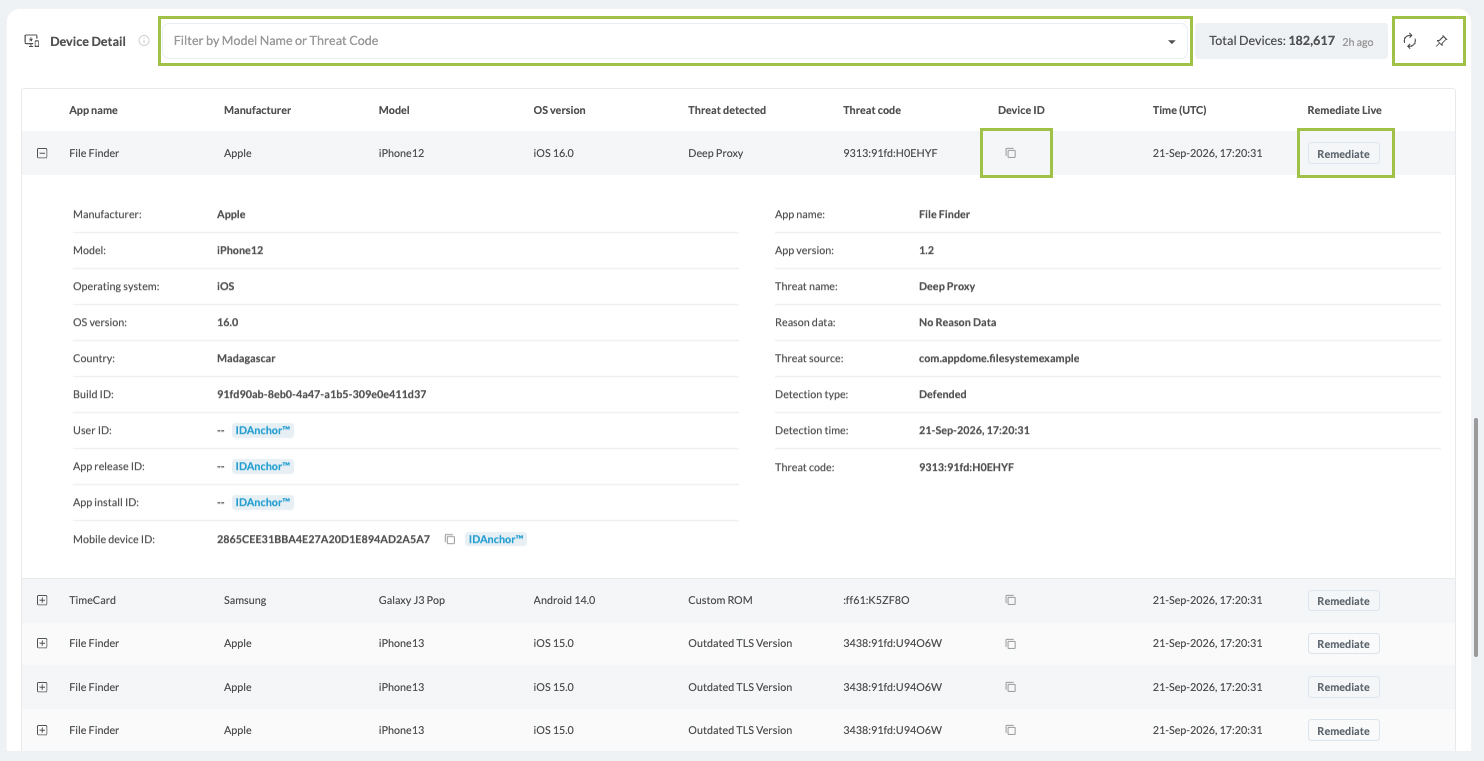Copy the Mobile device ID value
Image resolution: width=1484 pixels, height=761 pixels.
pyautogui.click(x=450, y=539)
